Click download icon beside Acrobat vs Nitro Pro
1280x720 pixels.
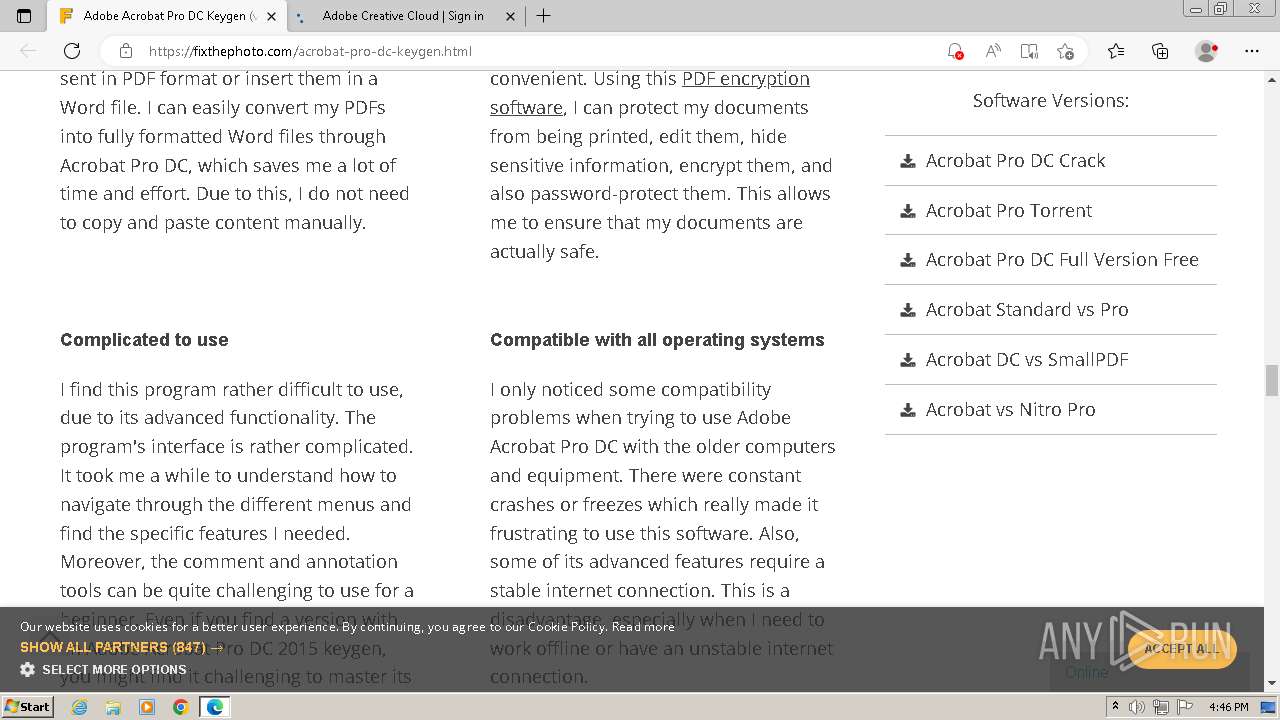coord(908,409)
